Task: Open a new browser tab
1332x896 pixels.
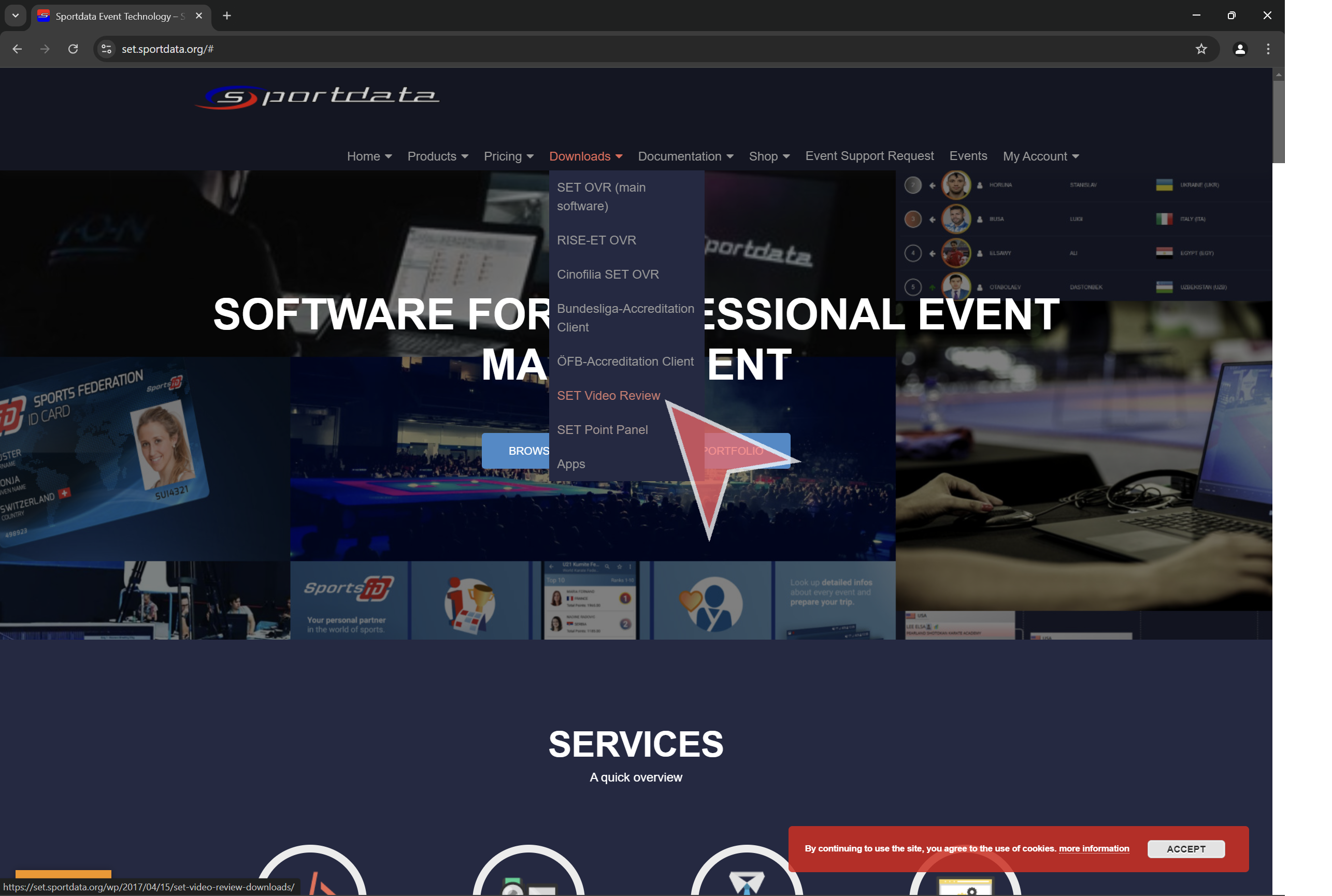Action: [x=227, y=16]
